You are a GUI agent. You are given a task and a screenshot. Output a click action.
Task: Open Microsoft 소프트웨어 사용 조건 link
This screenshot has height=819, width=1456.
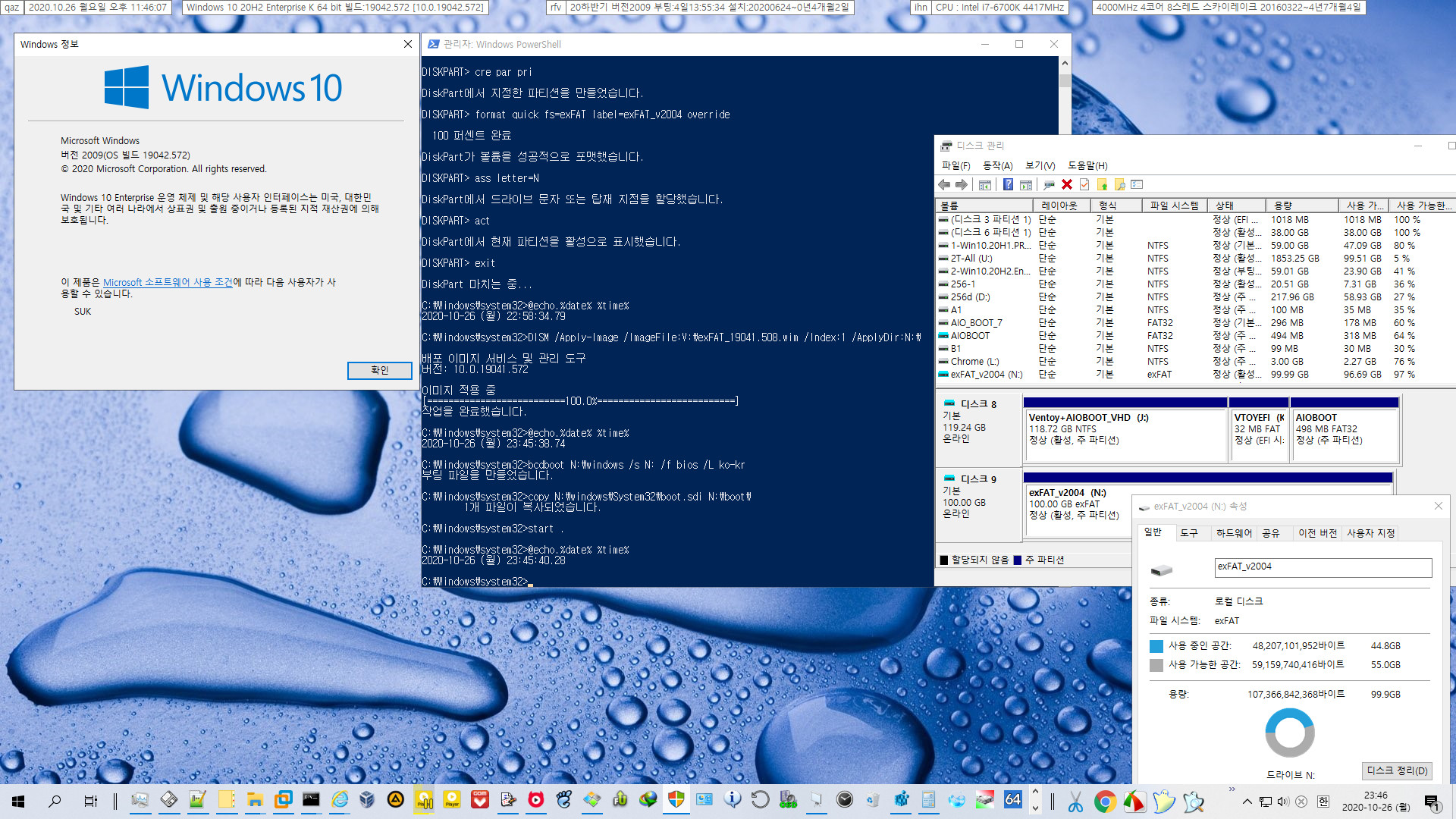pyautogui.click(x=168, y=282)
